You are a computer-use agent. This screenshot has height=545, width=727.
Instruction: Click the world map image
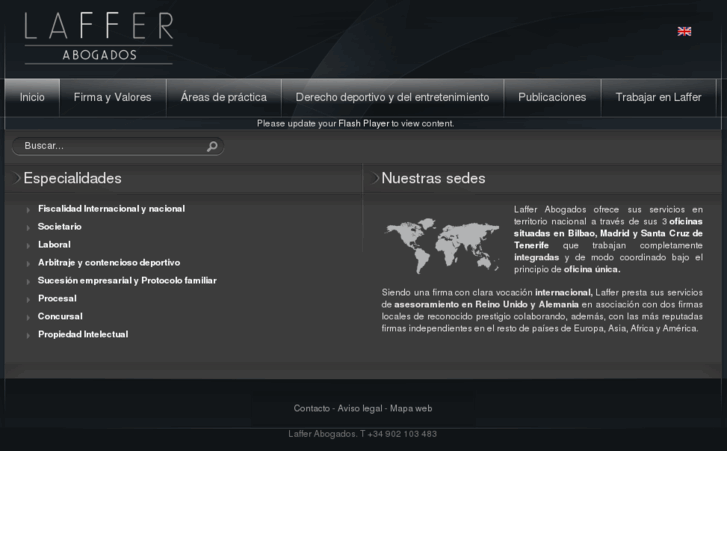442,245
